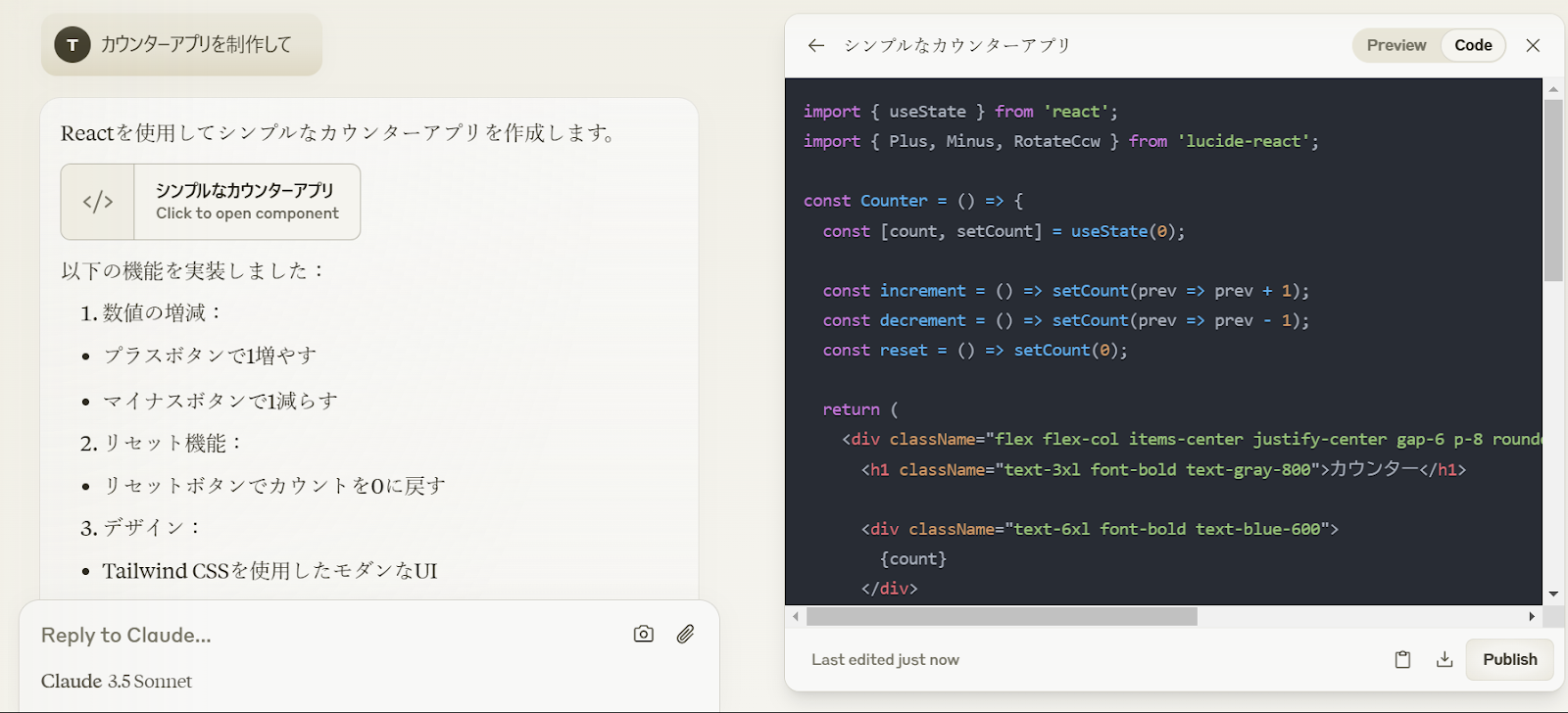The width and height of the screenshot is (1568, 713).
Task: Click the 'const Counter = () => {' line
Action: click(913, 201)
